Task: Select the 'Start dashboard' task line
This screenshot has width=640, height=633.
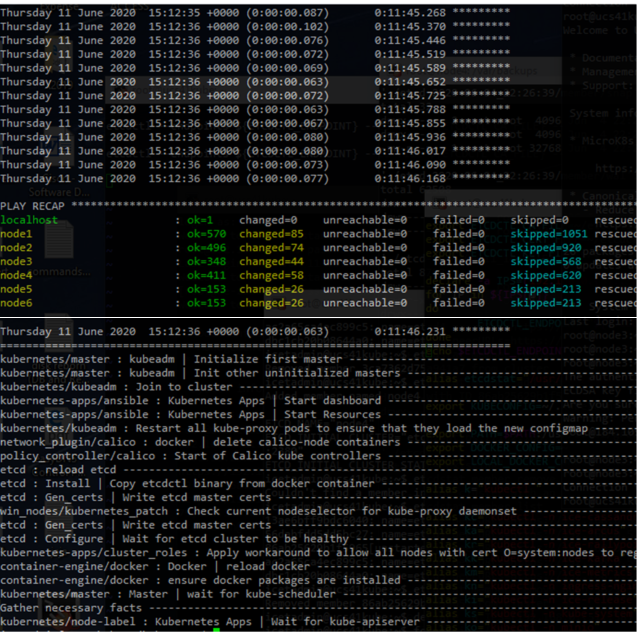Action: [318, 401]
